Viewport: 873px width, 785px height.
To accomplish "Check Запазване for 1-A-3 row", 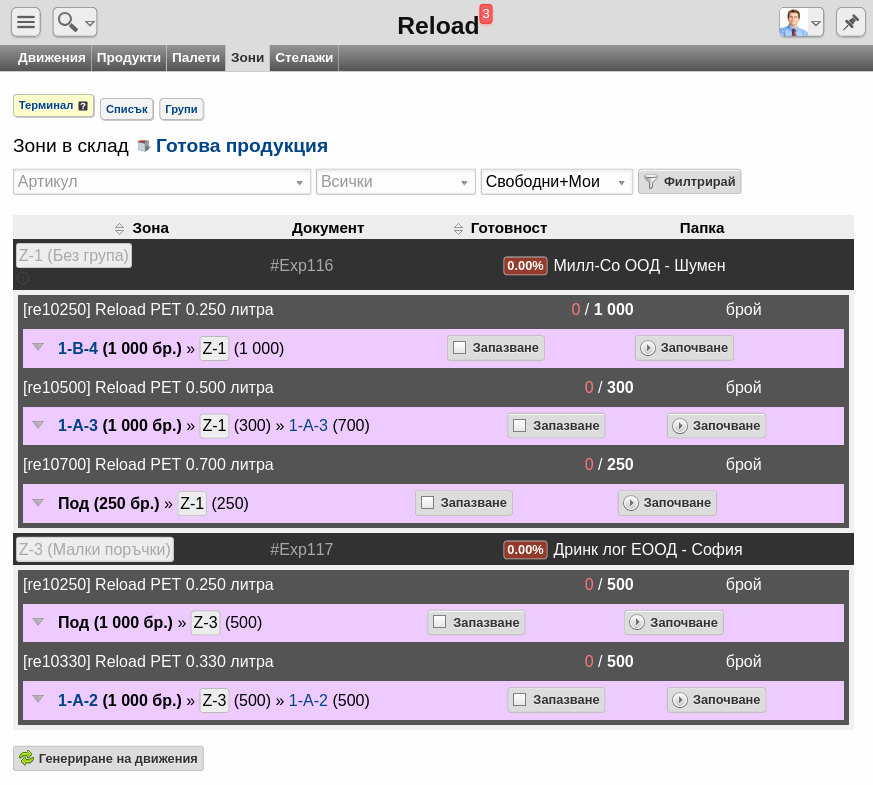I will pos(519,425).
